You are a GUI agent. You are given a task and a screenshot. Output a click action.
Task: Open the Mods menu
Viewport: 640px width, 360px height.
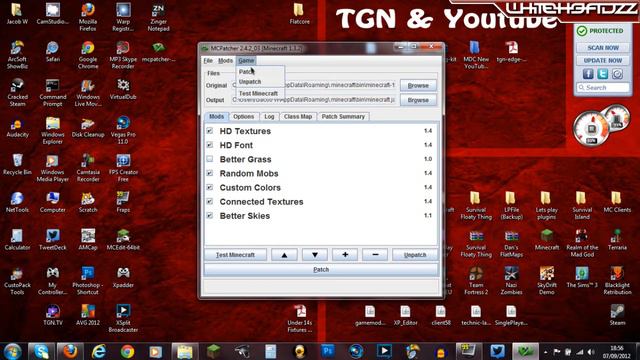(x=225, y=60)
